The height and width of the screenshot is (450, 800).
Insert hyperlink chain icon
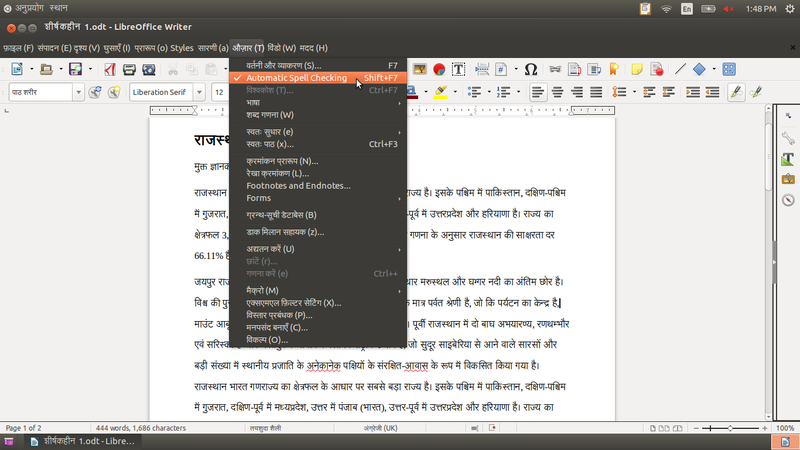coord(555,69)
